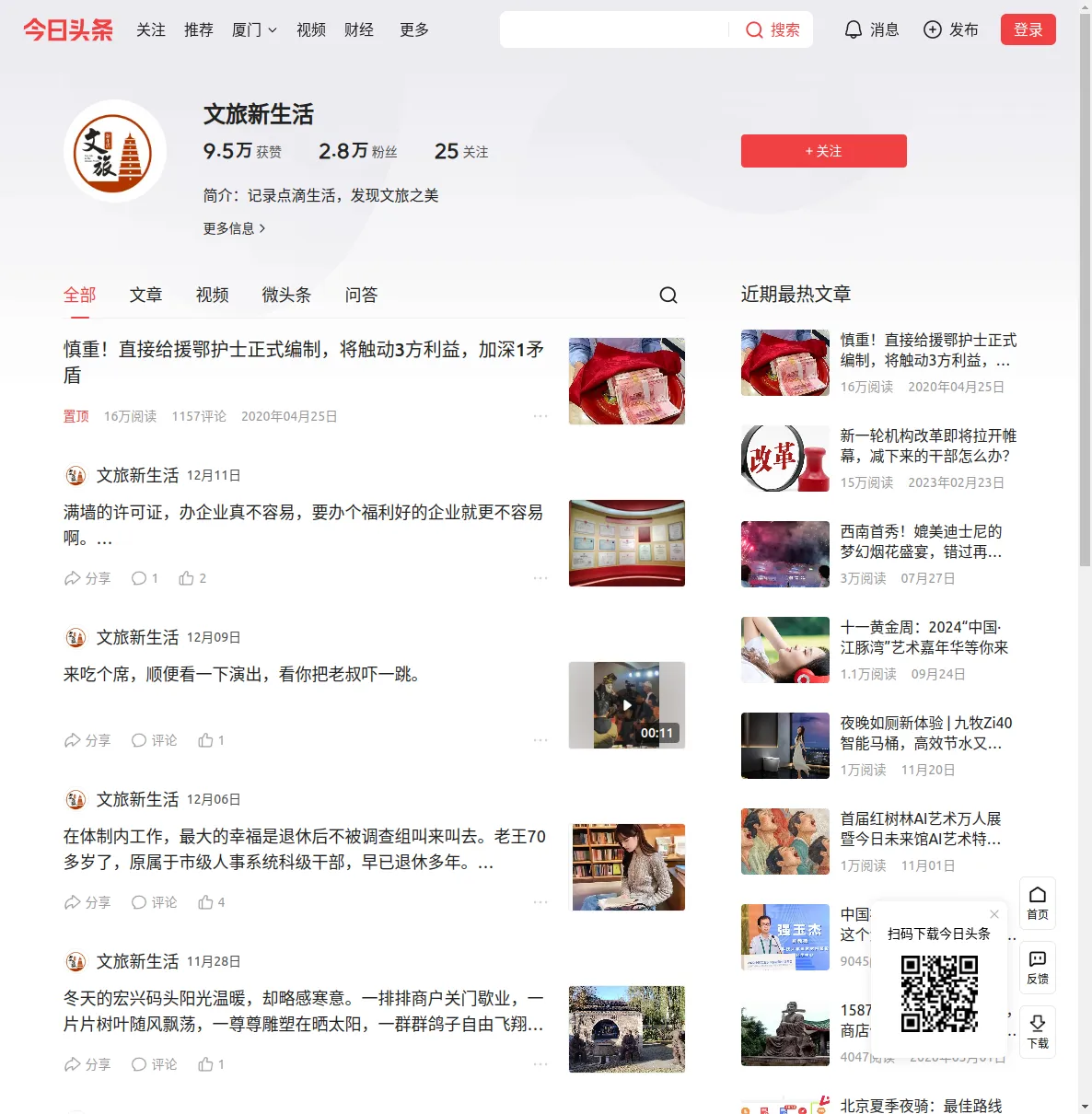Click the 25 关注 following count
1092x1114 pixels.
(x=461, y=151)
